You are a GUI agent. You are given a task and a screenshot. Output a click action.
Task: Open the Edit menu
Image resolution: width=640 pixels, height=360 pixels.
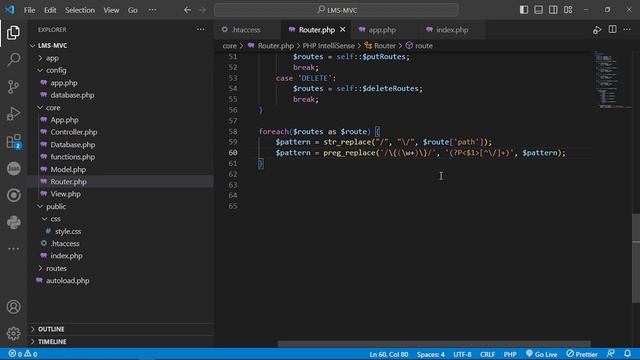pyautogui.click(x=50, y=10)
